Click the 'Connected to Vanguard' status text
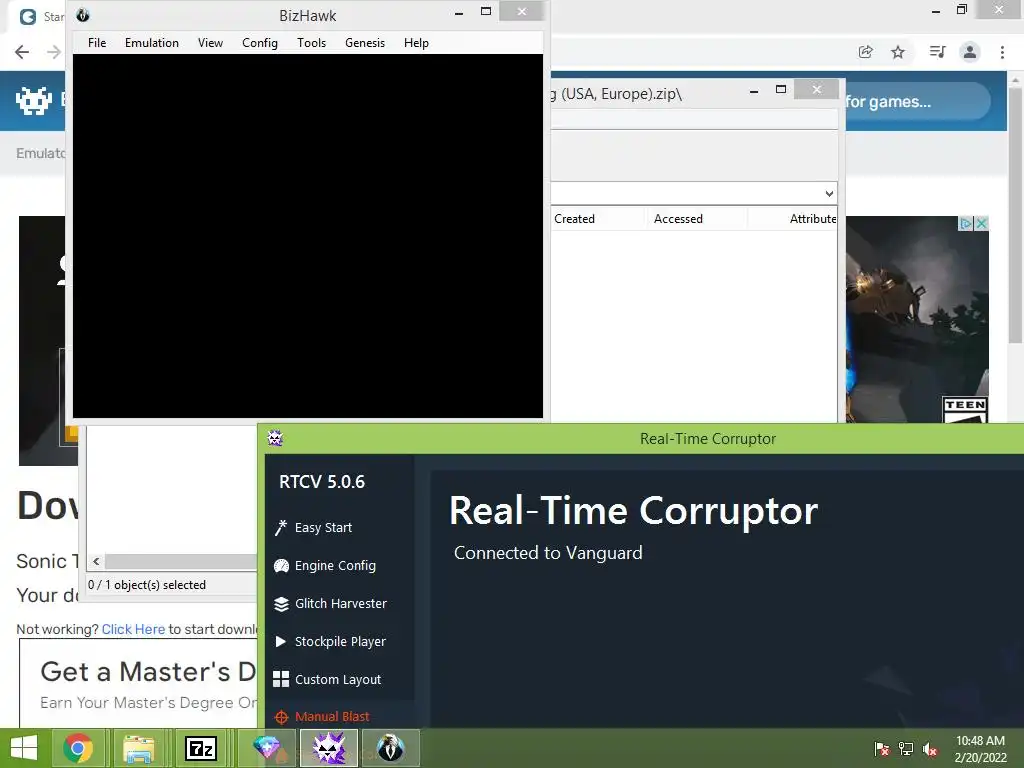The image size is (1024, 768). (548, 553)
